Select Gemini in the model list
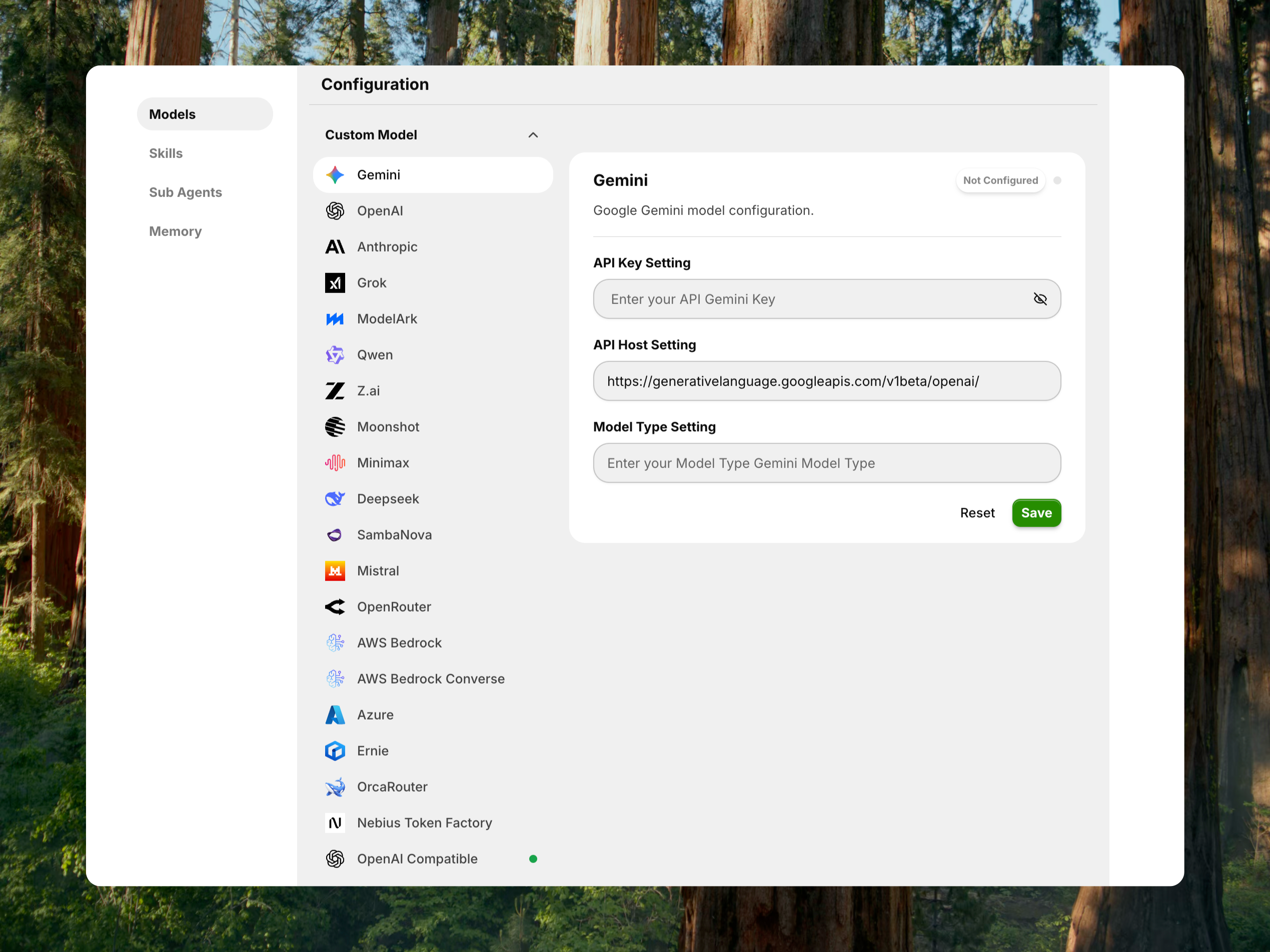This screenshot has height=952, width=1270. coord(433,175)
